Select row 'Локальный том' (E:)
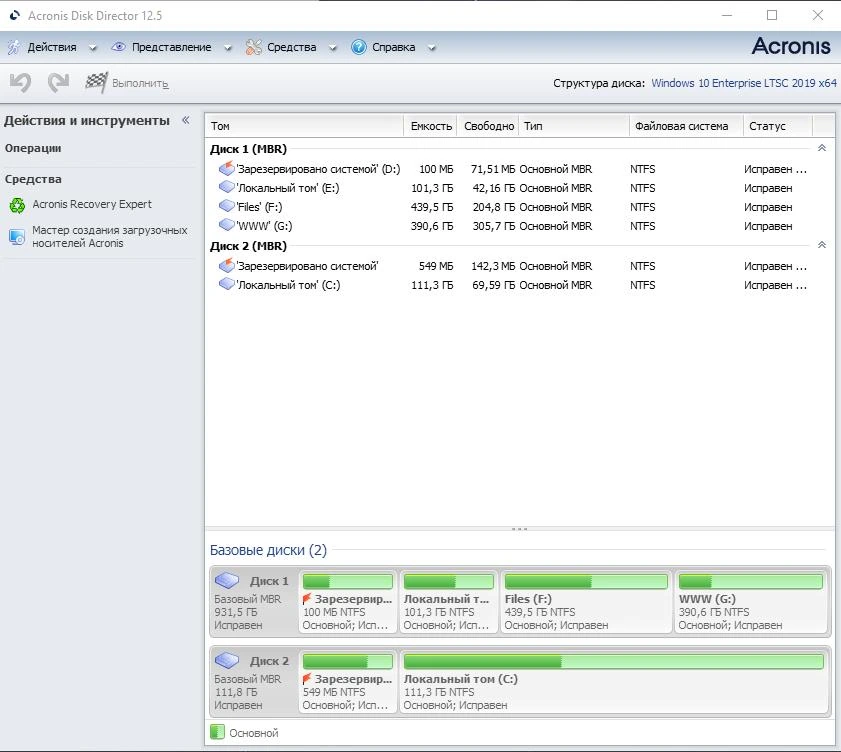The height and width of the screenshot is (752, 841). [x=510, y=188]
